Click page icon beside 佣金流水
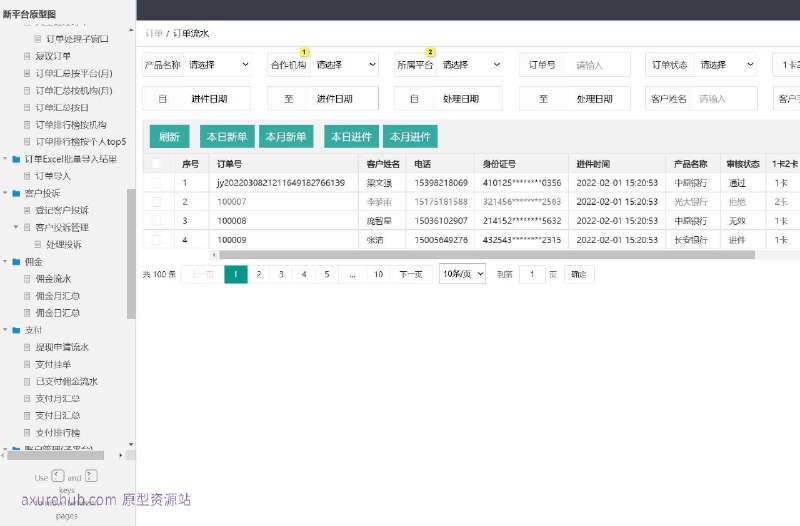This screenshot has width=800, height=526. (x=27, y=279)
